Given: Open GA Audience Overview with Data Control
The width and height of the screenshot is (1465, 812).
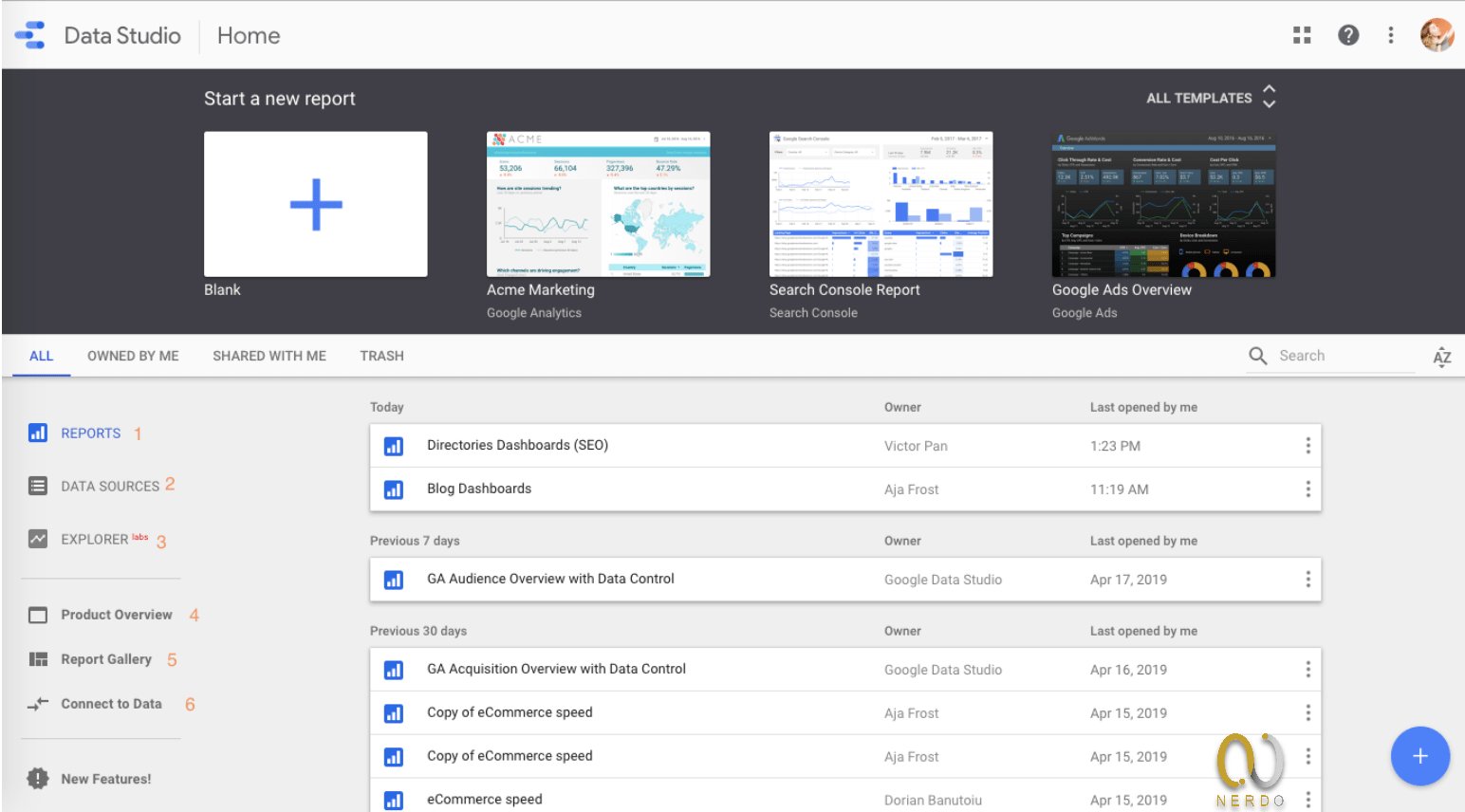Looking at the screenshot, I should pyautogui.click(x=550, y=579).
